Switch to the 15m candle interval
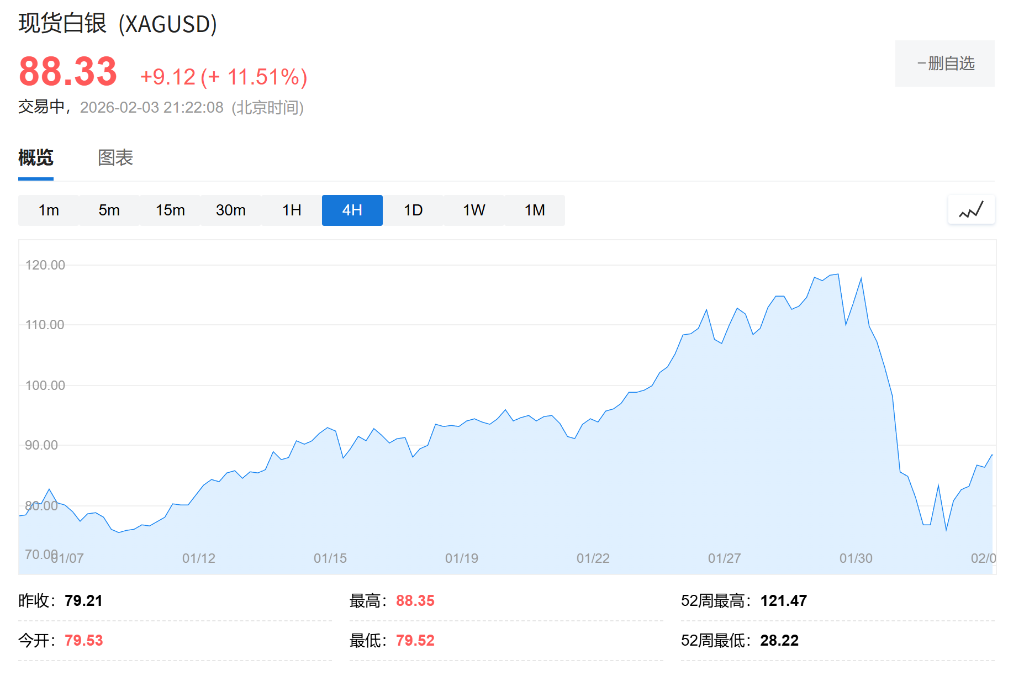This screenshot has width=1024, height=674. coord(170,210)
